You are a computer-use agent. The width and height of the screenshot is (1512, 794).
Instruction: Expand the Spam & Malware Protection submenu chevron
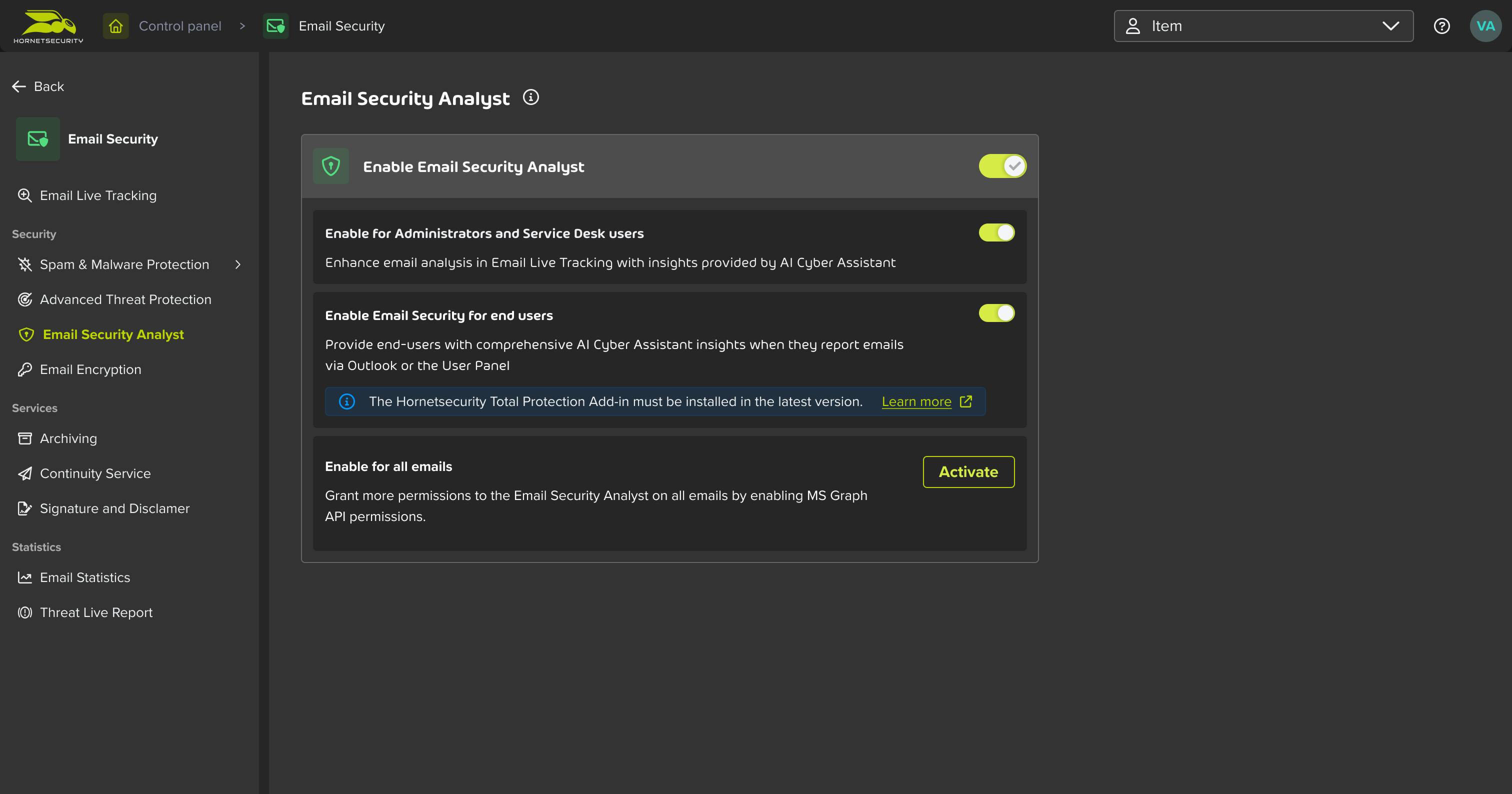pos(237,264)
